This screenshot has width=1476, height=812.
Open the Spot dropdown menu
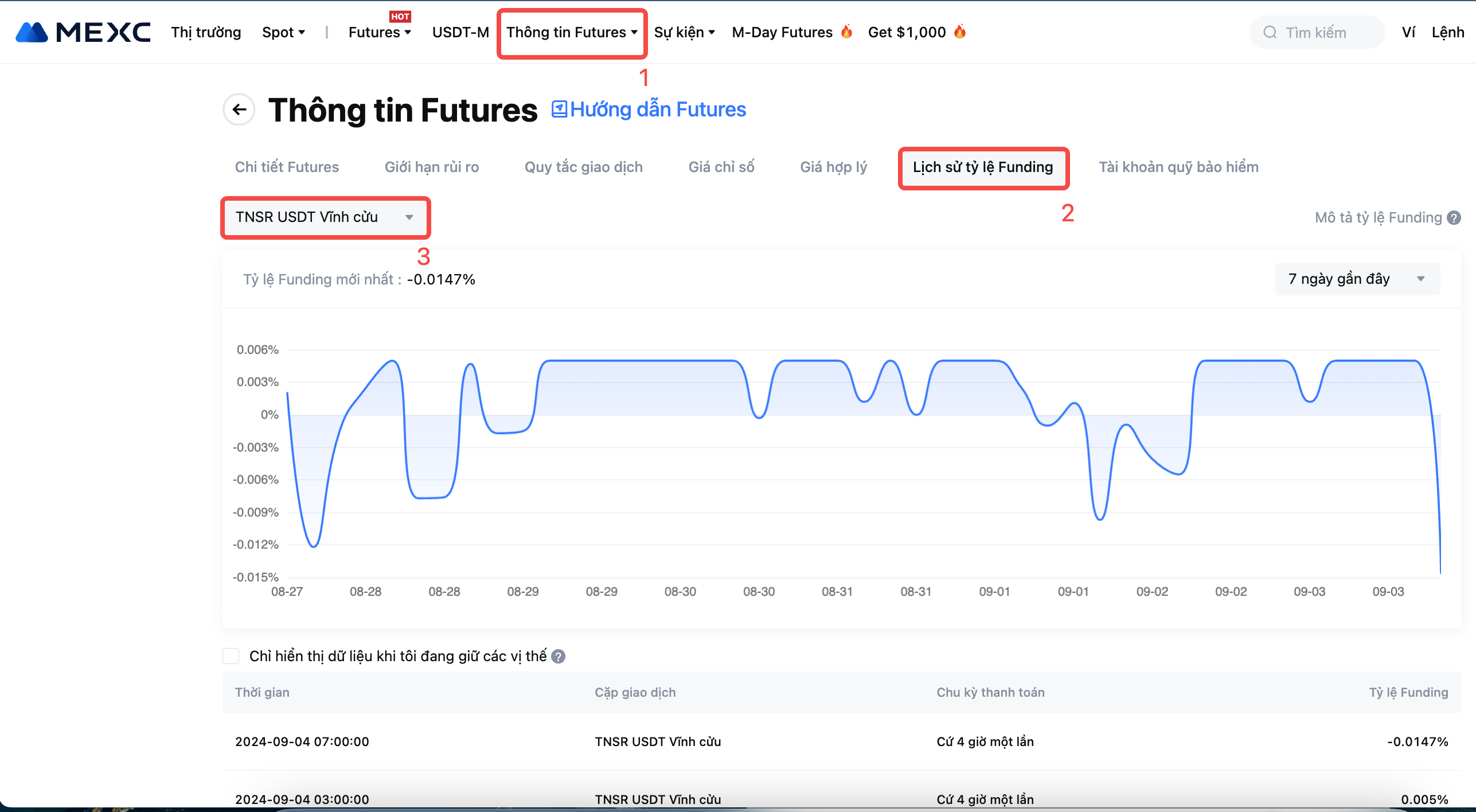(x=283, y=33)
